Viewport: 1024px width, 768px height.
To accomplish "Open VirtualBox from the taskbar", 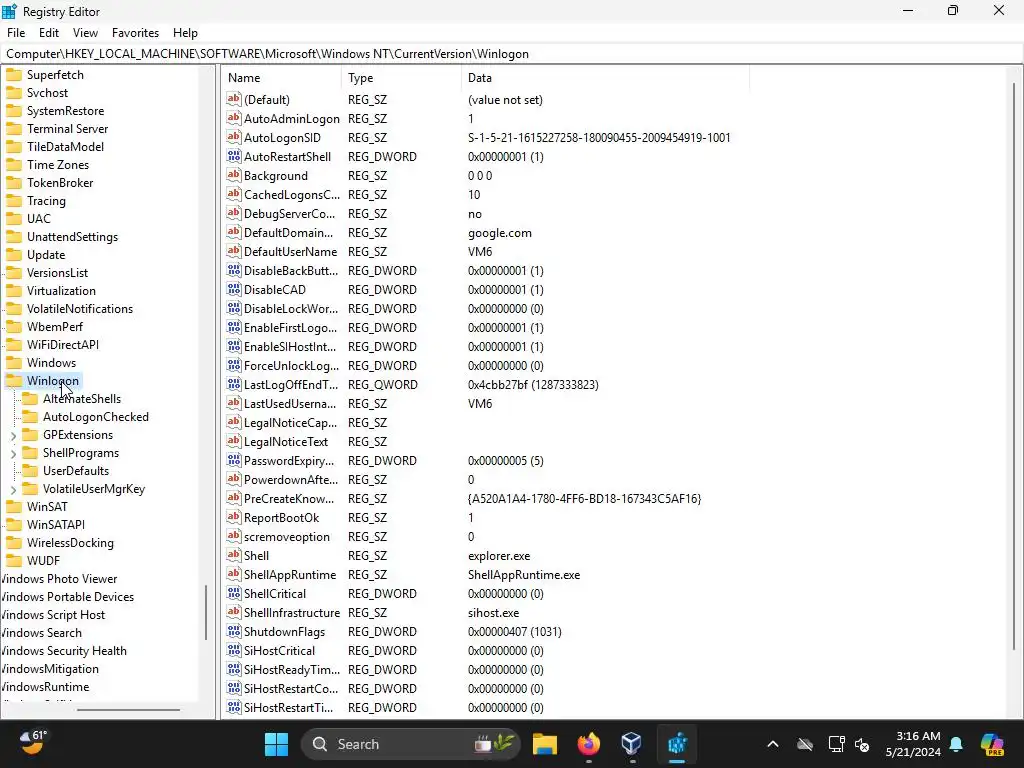I will (632, 744).
